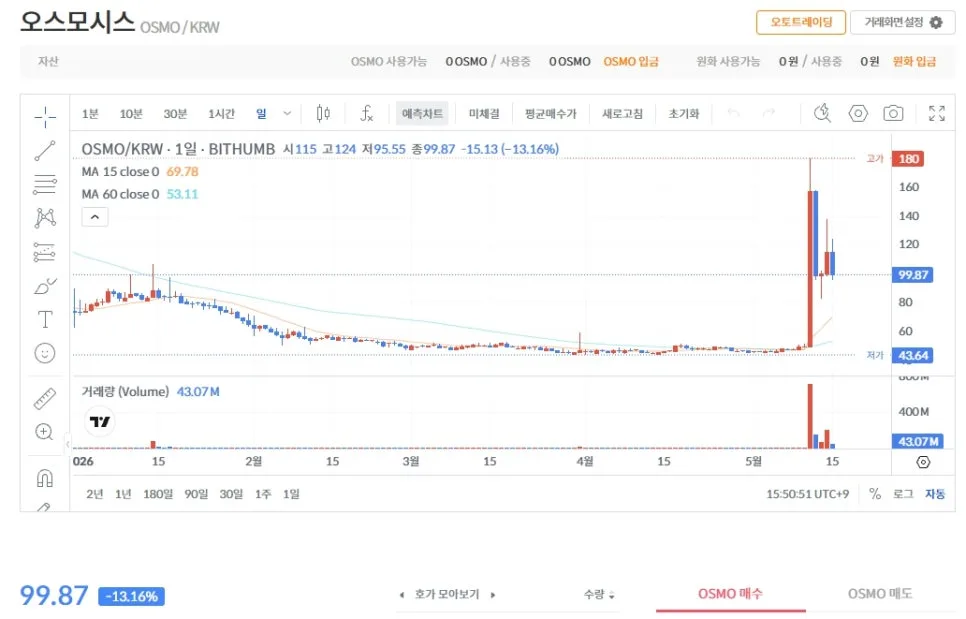The height and width of the screenshot is (619, 966).
Task: Select the brush drawing tool
Action: point(45,286)
